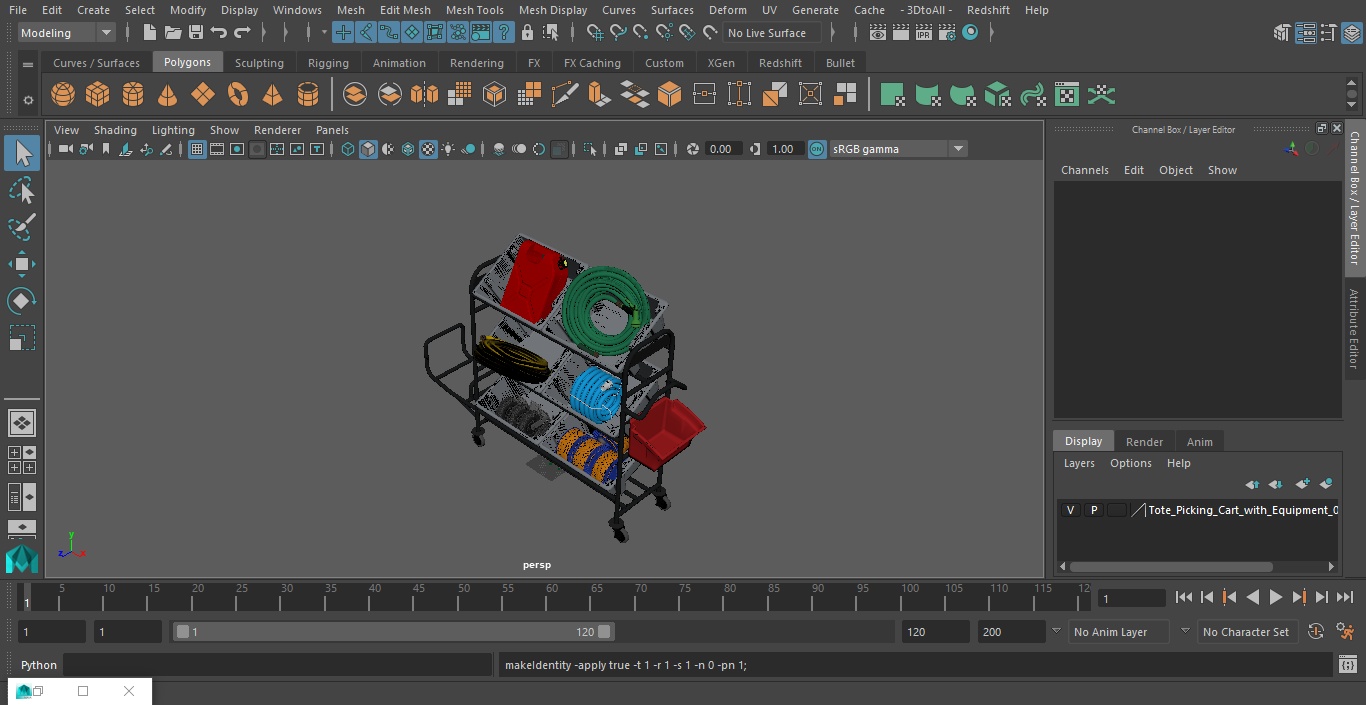
Task: Open the Channels menu in Channel Box
Action: point(1084,170)
